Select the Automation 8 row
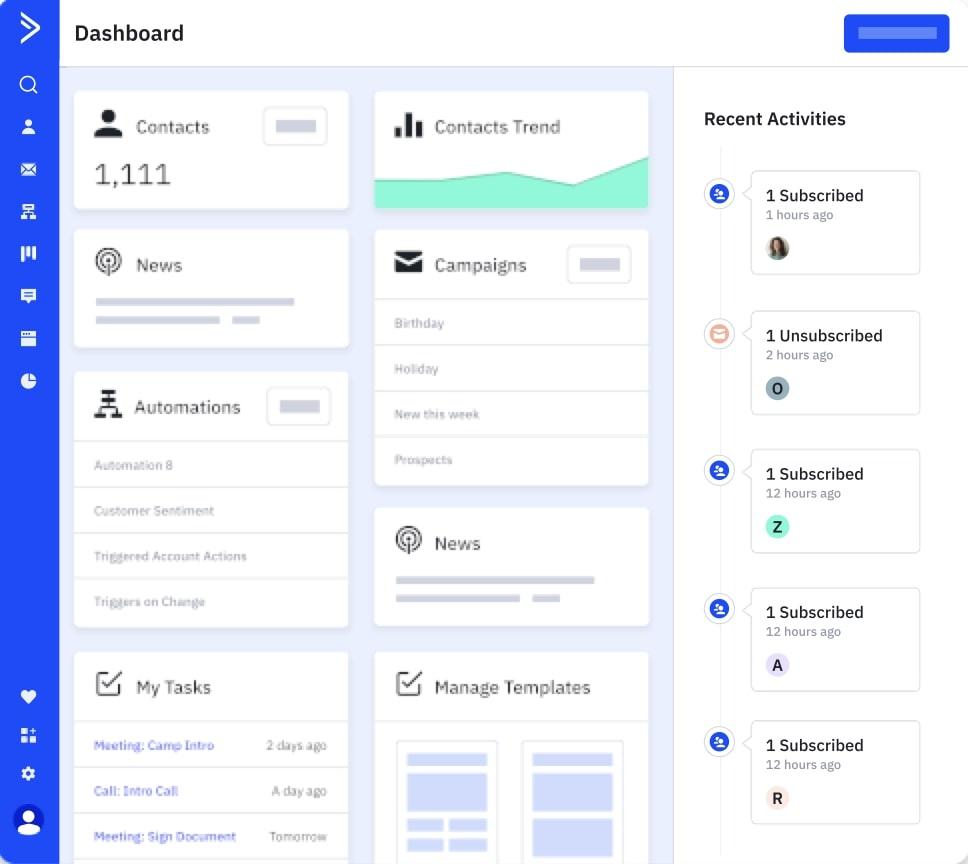 (x=211, y=465)
